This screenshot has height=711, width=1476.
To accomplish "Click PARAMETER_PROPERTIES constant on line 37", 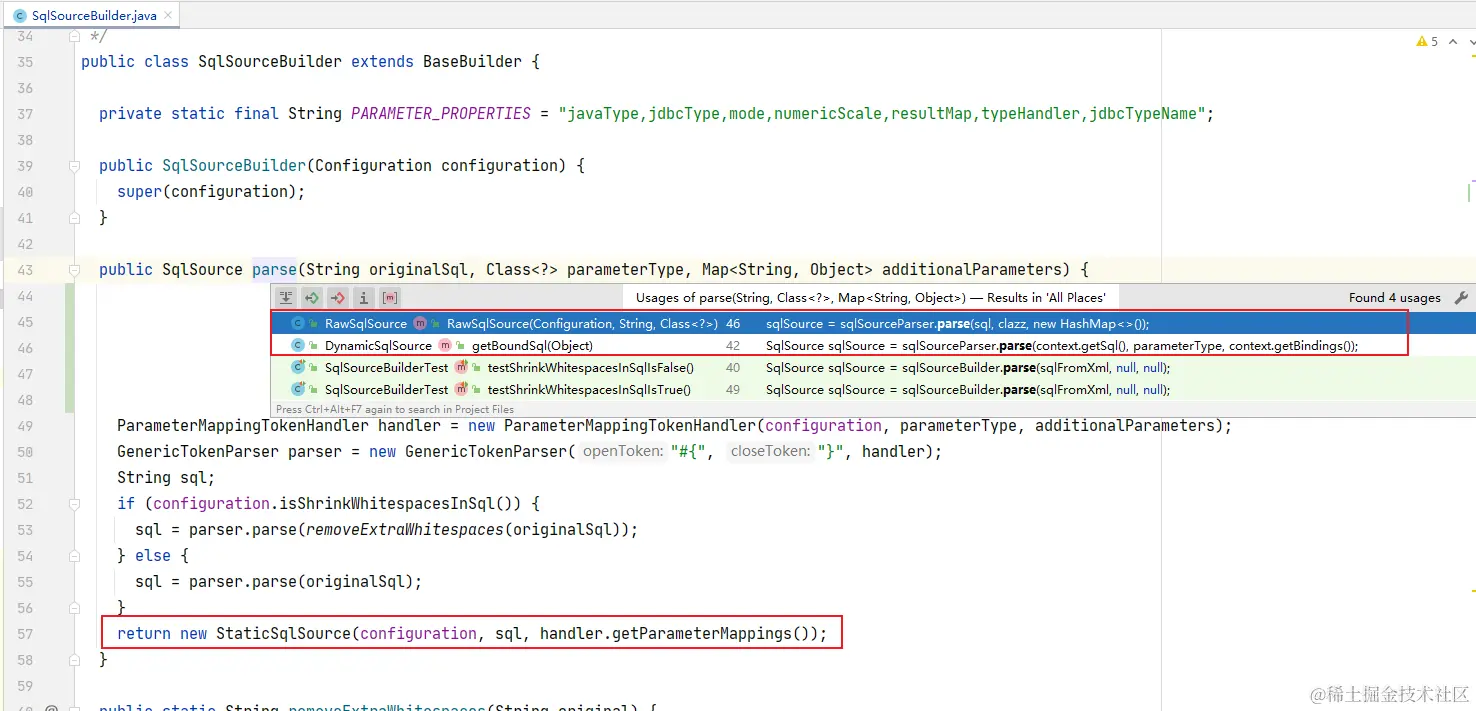I will [x=441, y=114].
